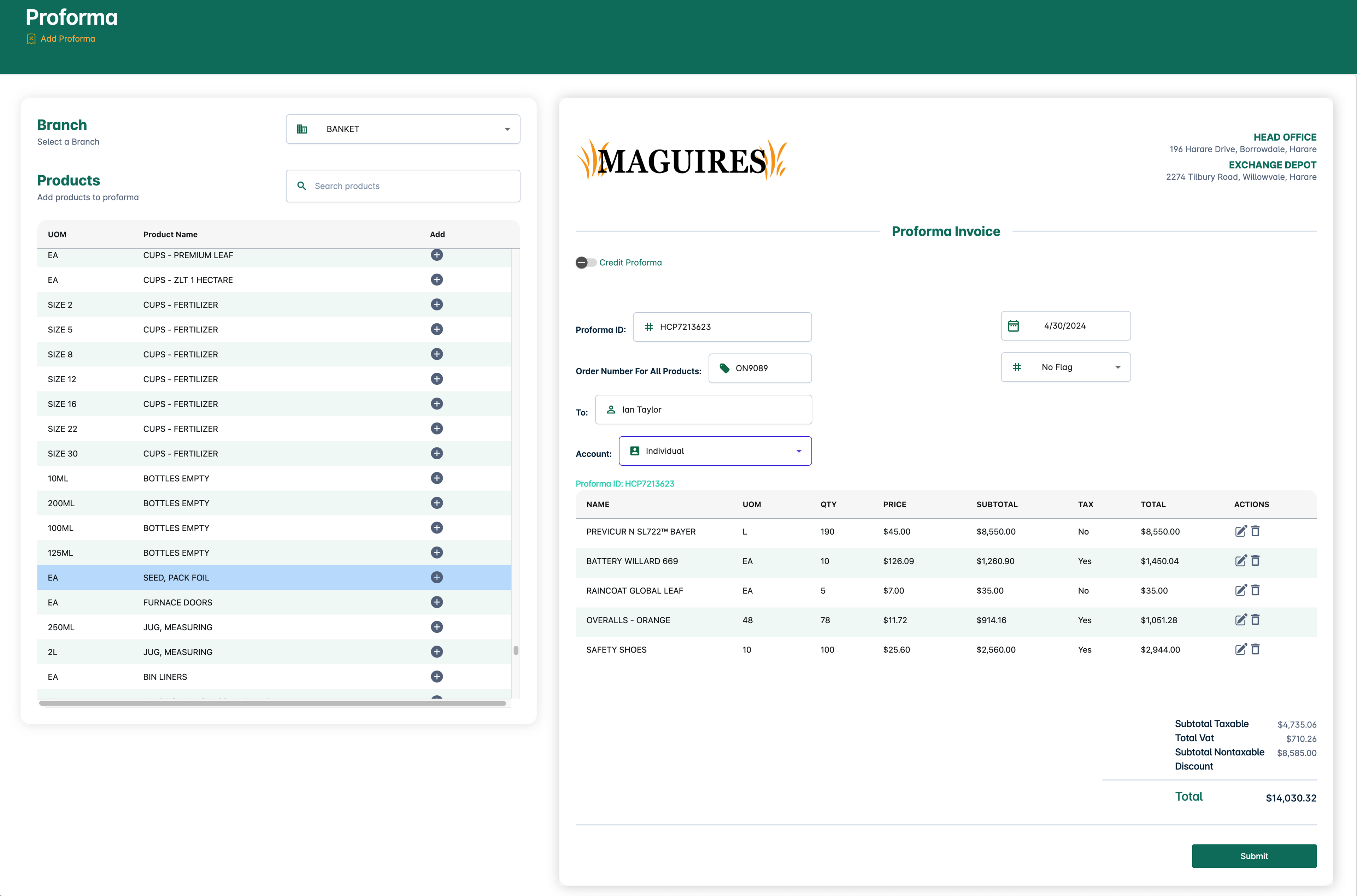
Task: Open the No Flag dropdown
Action: [x=1065, y=367]
